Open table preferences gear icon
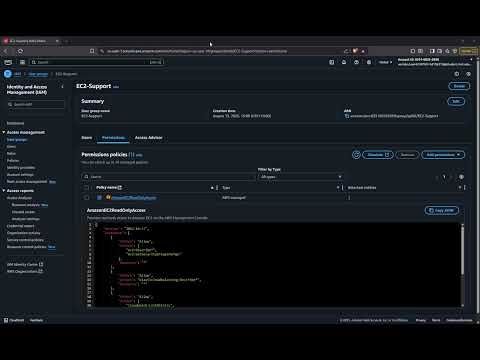Image resolution: width=480 pixels, height=360 pixels. click(x=461, y=177)
